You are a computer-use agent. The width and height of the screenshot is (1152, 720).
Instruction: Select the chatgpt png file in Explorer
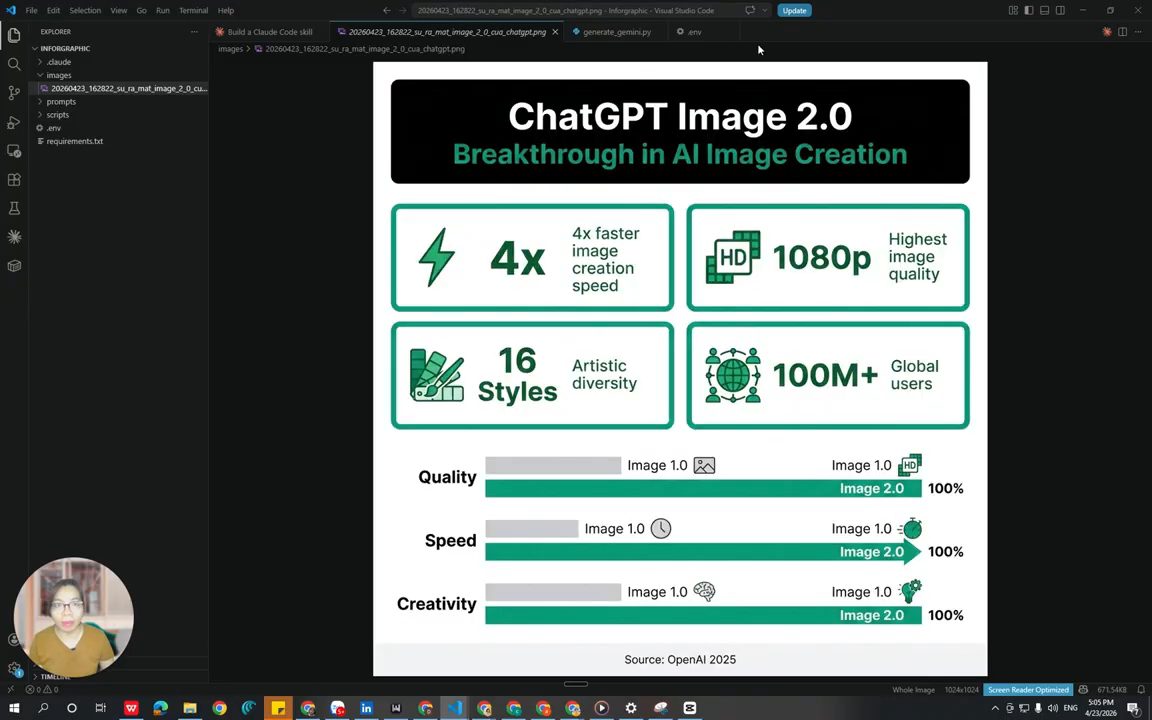pyautogui.click(x=119, y=88)
